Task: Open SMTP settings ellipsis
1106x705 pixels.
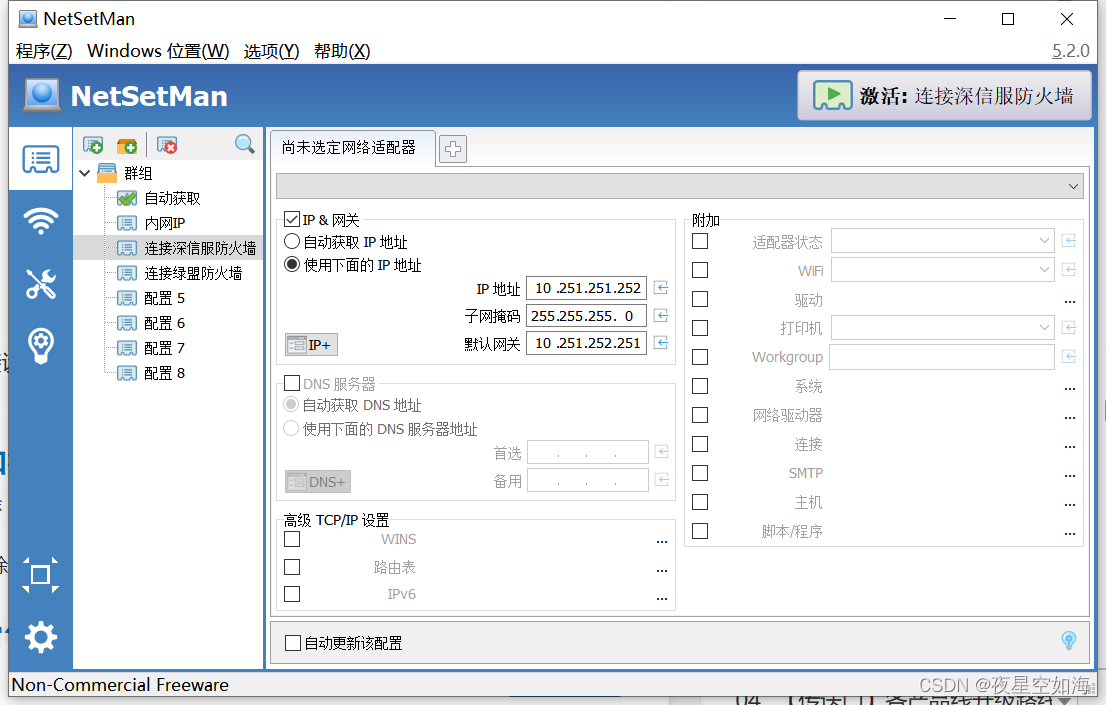Action: pos(1070,476)
